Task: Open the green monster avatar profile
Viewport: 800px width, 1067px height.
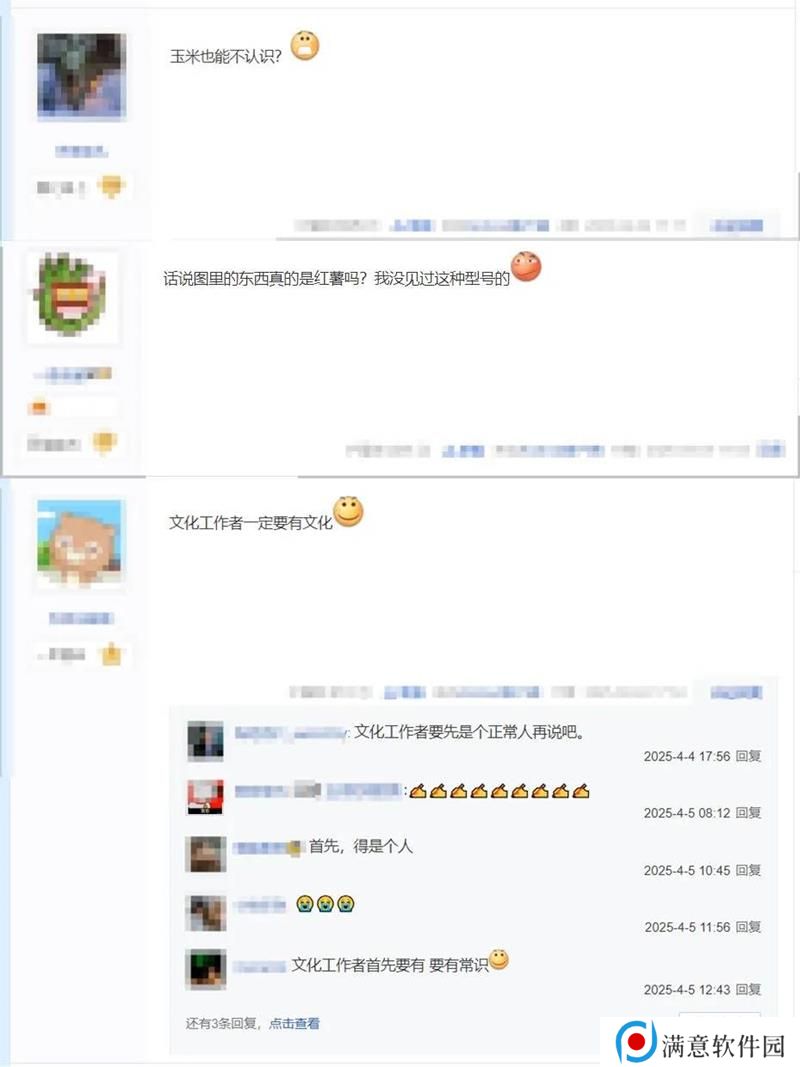Action: [73, 296]
